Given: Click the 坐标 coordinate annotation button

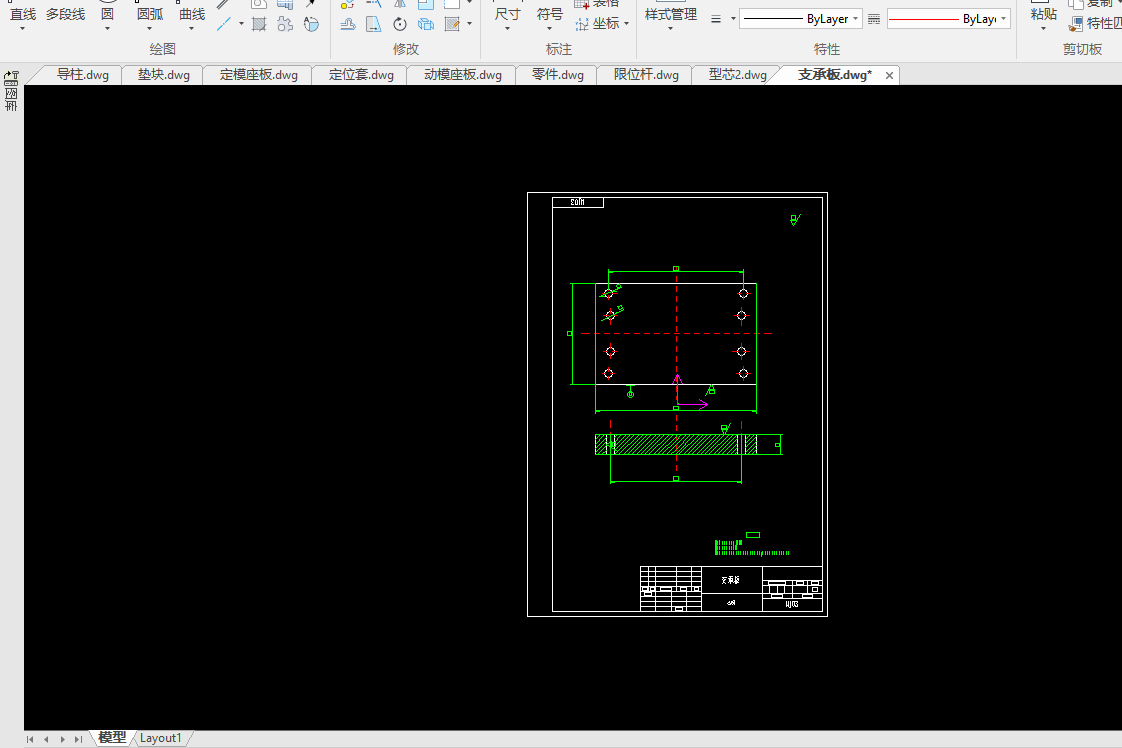Looking at the screenshot, I should 602,24.
